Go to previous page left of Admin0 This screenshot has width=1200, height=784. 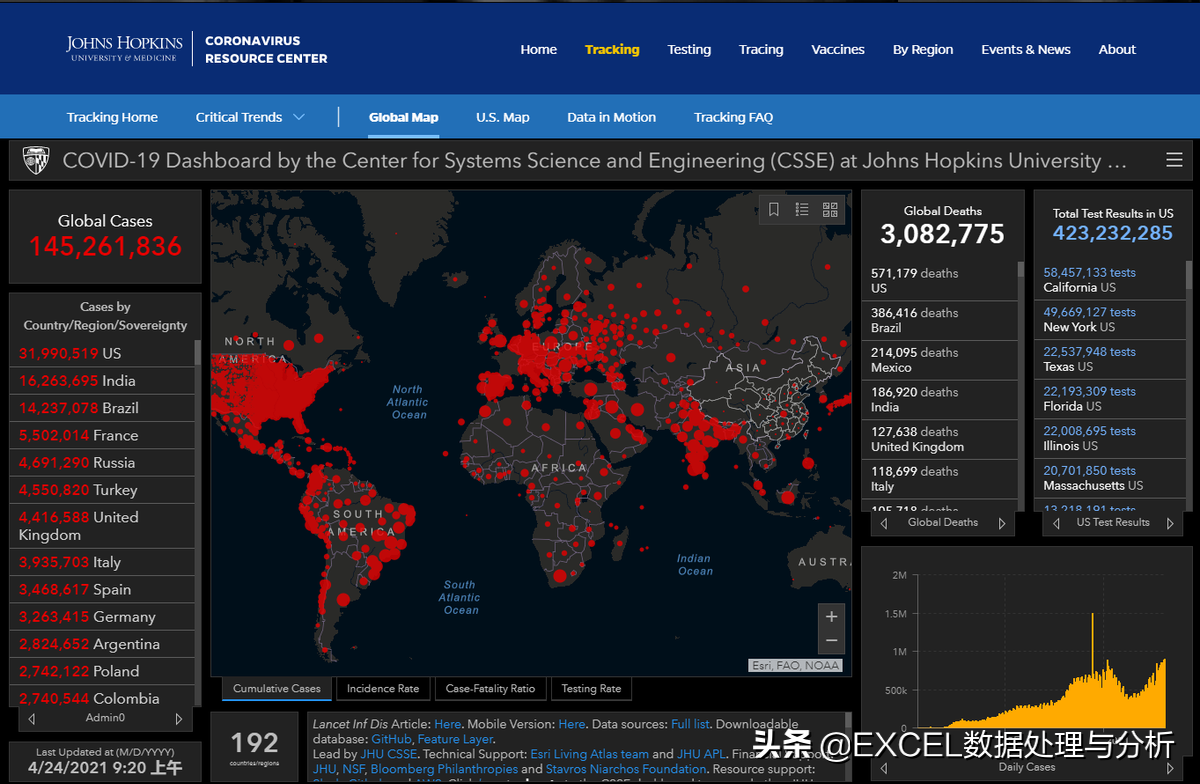pos(32,719)
